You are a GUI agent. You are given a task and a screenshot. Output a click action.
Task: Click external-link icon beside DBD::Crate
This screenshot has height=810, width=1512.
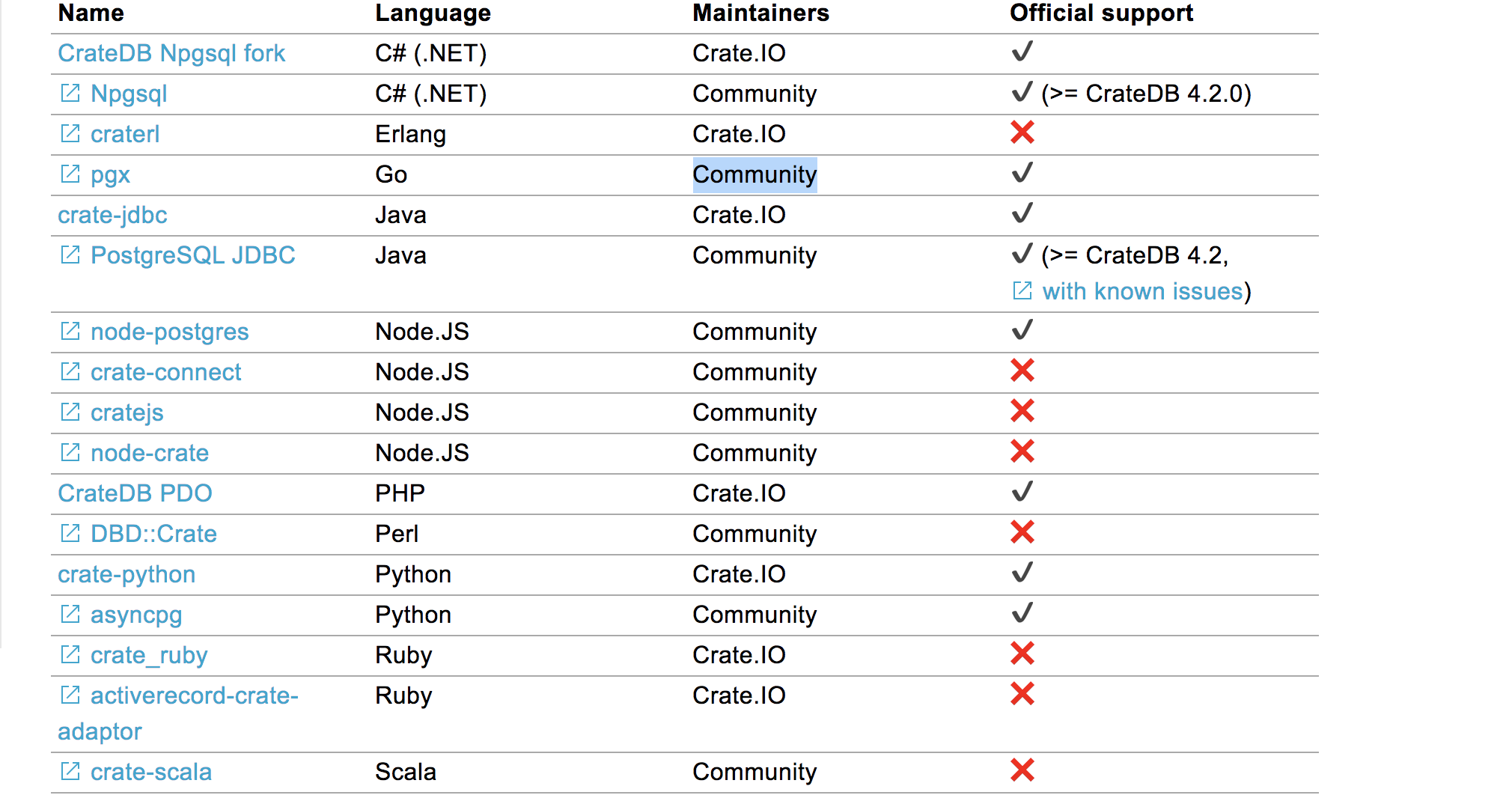(70, 533)
